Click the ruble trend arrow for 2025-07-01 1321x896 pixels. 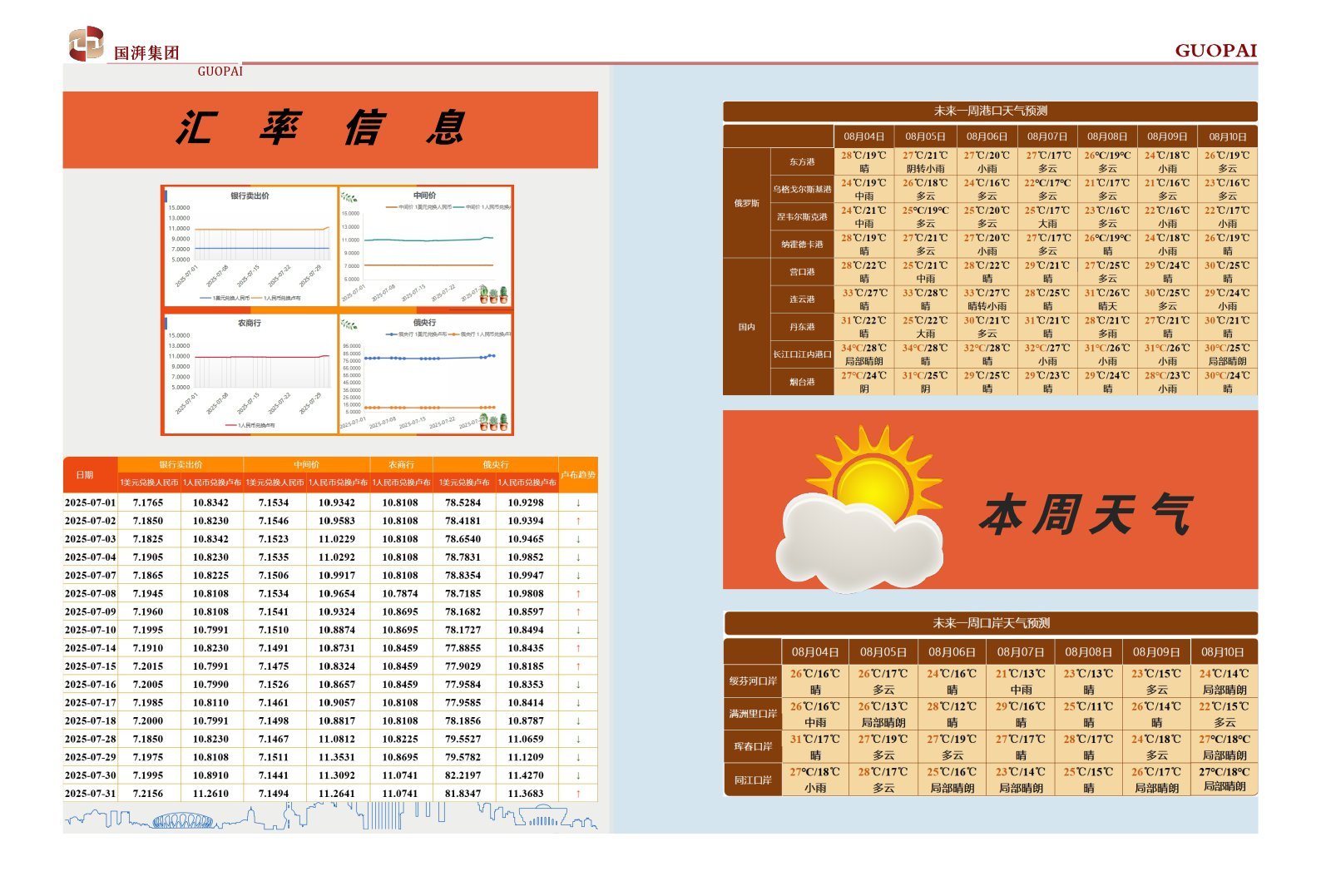(x=578, y=502)
